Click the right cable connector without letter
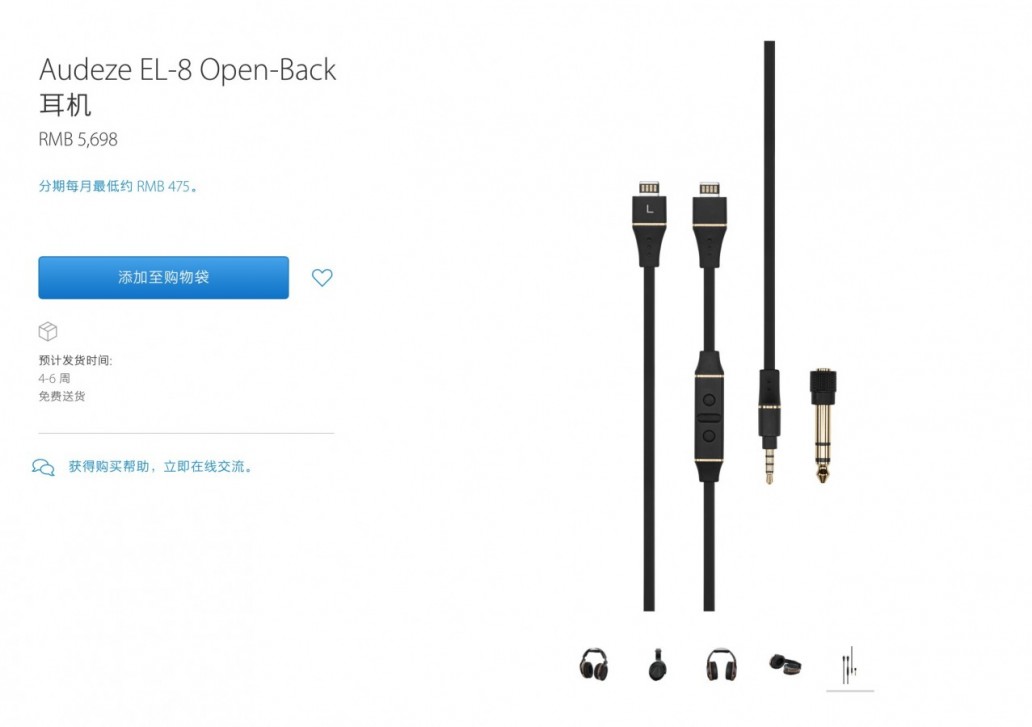 pos(709,224)
